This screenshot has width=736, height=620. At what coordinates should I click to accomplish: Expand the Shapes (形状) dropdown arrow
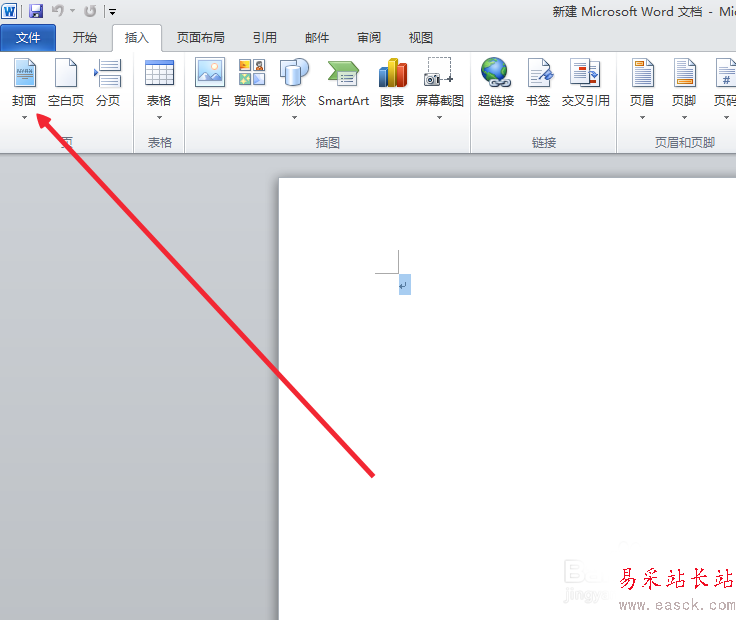click(x=294, y=117)
